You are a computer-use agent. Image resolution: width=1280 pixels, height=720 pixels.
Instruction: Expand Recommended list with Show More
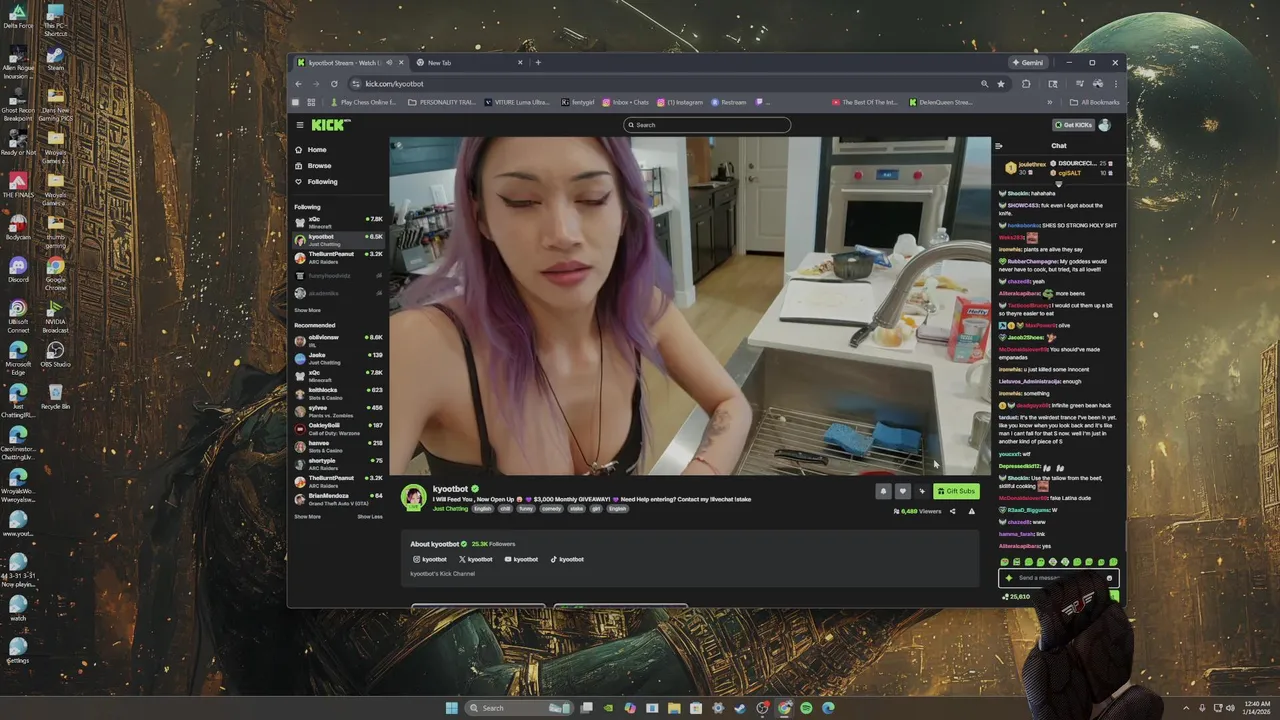click(307, 517)
